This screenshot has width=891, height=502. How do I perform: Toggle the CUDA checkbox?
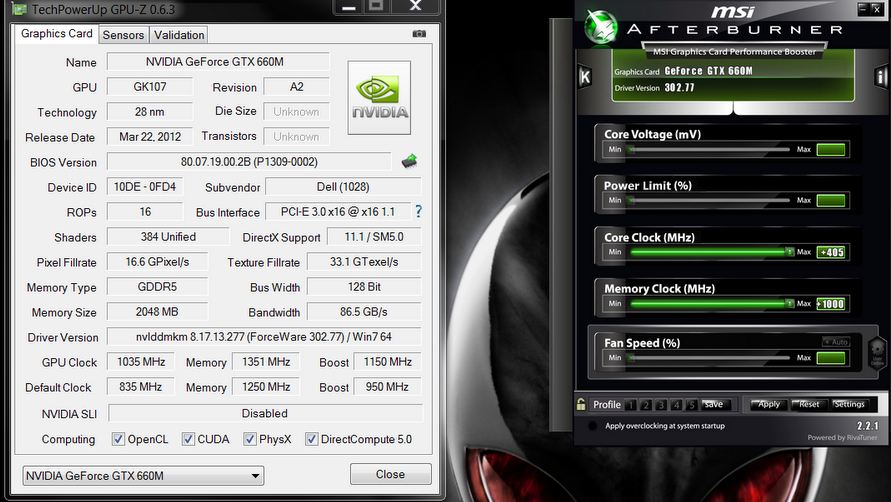click(x=188, y=439)
